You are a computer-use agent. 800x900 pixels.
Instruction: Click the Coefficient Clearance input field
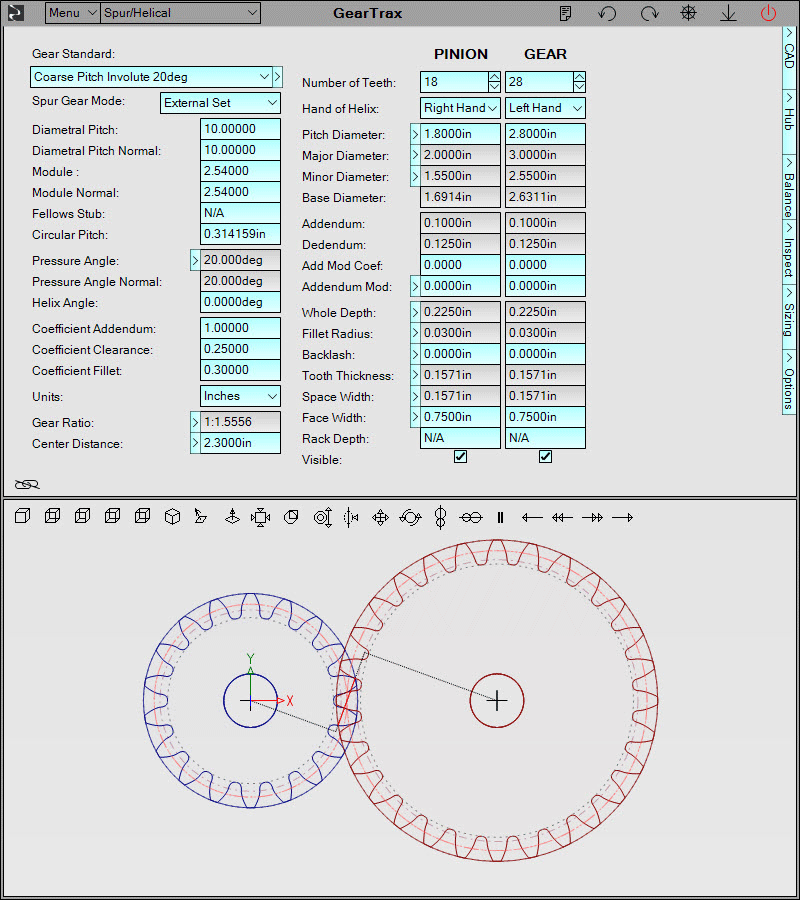tap(240, 349)
